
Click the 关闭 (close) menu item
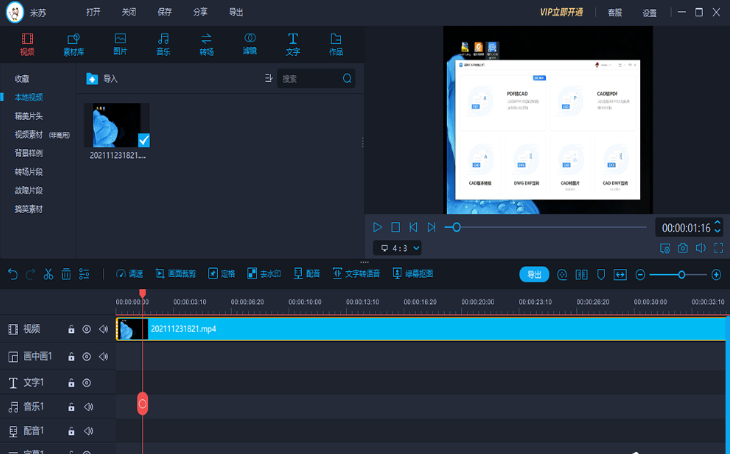point(129,12)
